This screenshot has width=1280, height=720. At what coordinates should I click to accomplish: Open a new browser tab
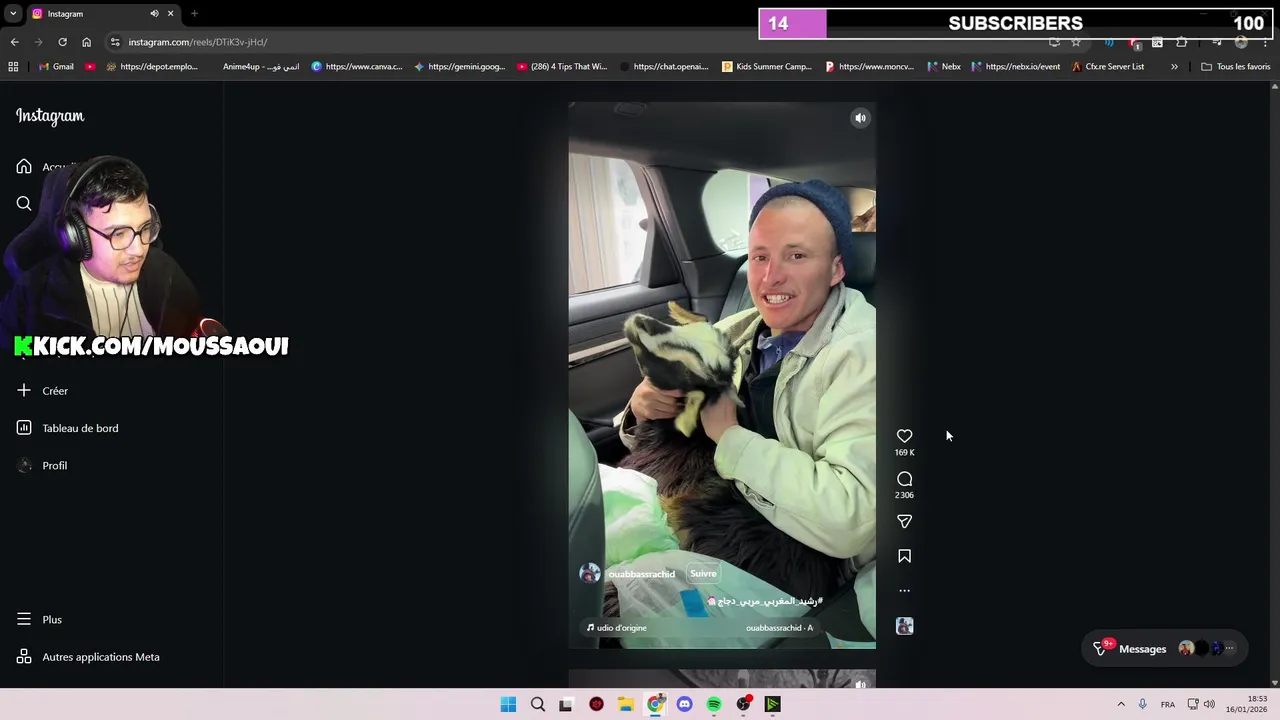click(x=194, y=14)
